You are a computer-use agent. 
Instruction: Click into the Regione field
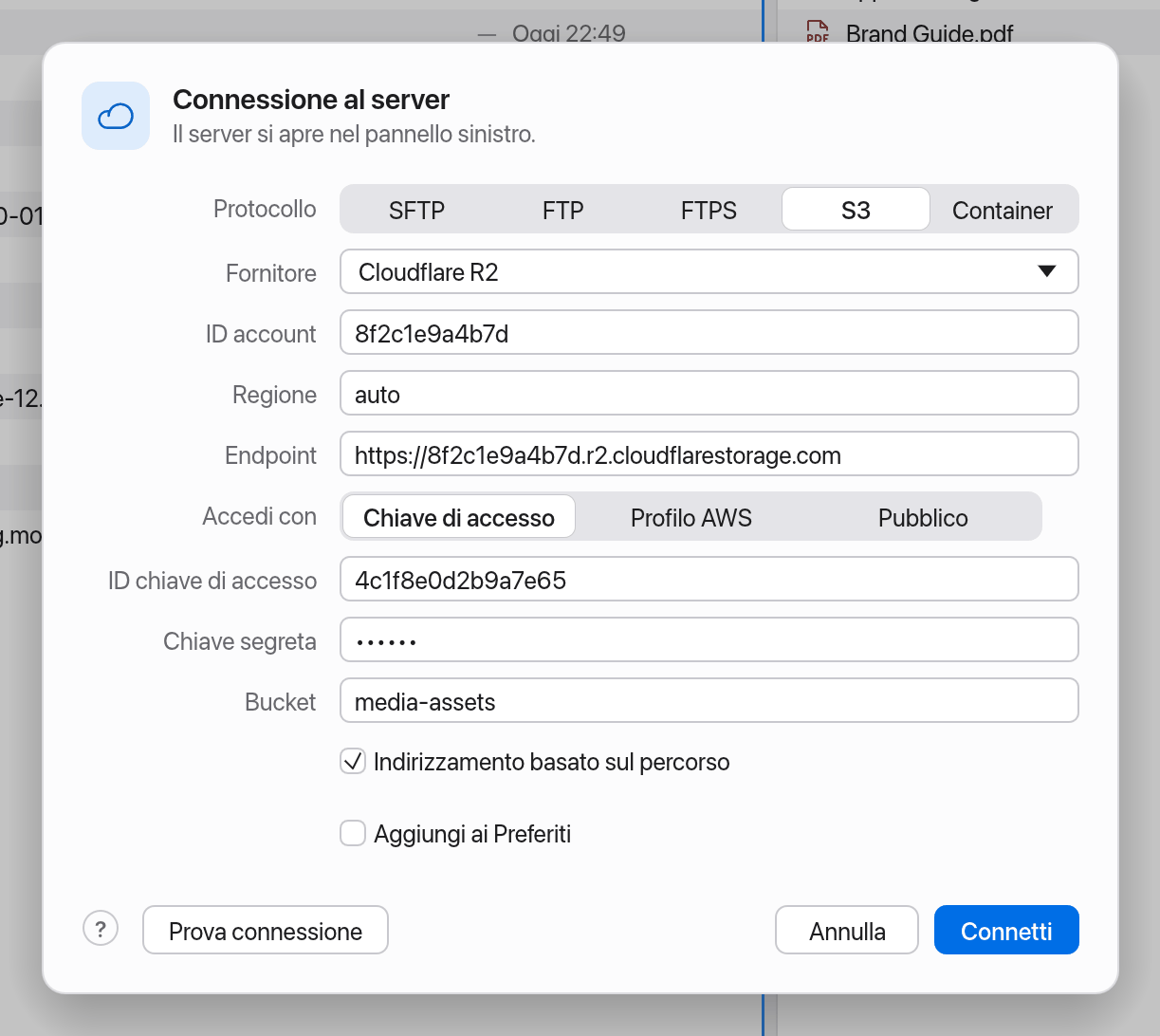(x=709, y=394)
